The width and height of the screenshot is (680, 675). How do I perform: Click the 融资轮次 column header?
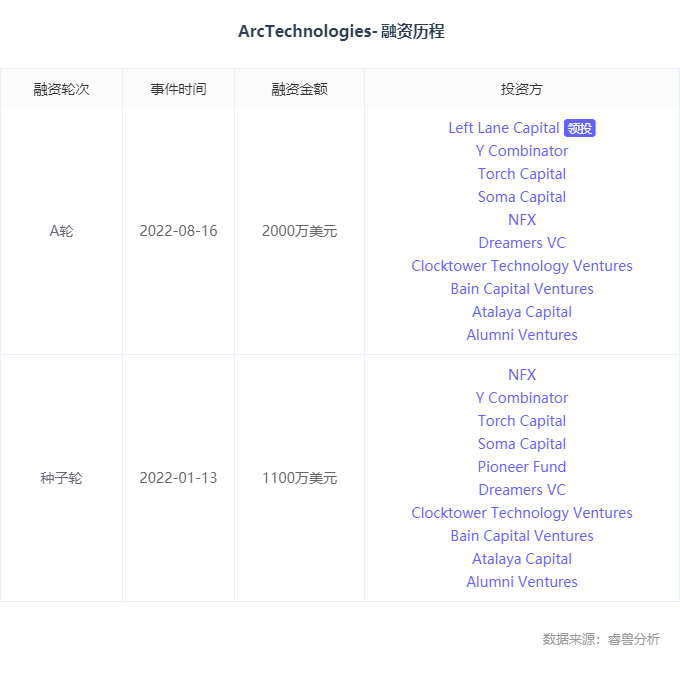[61, 89]
